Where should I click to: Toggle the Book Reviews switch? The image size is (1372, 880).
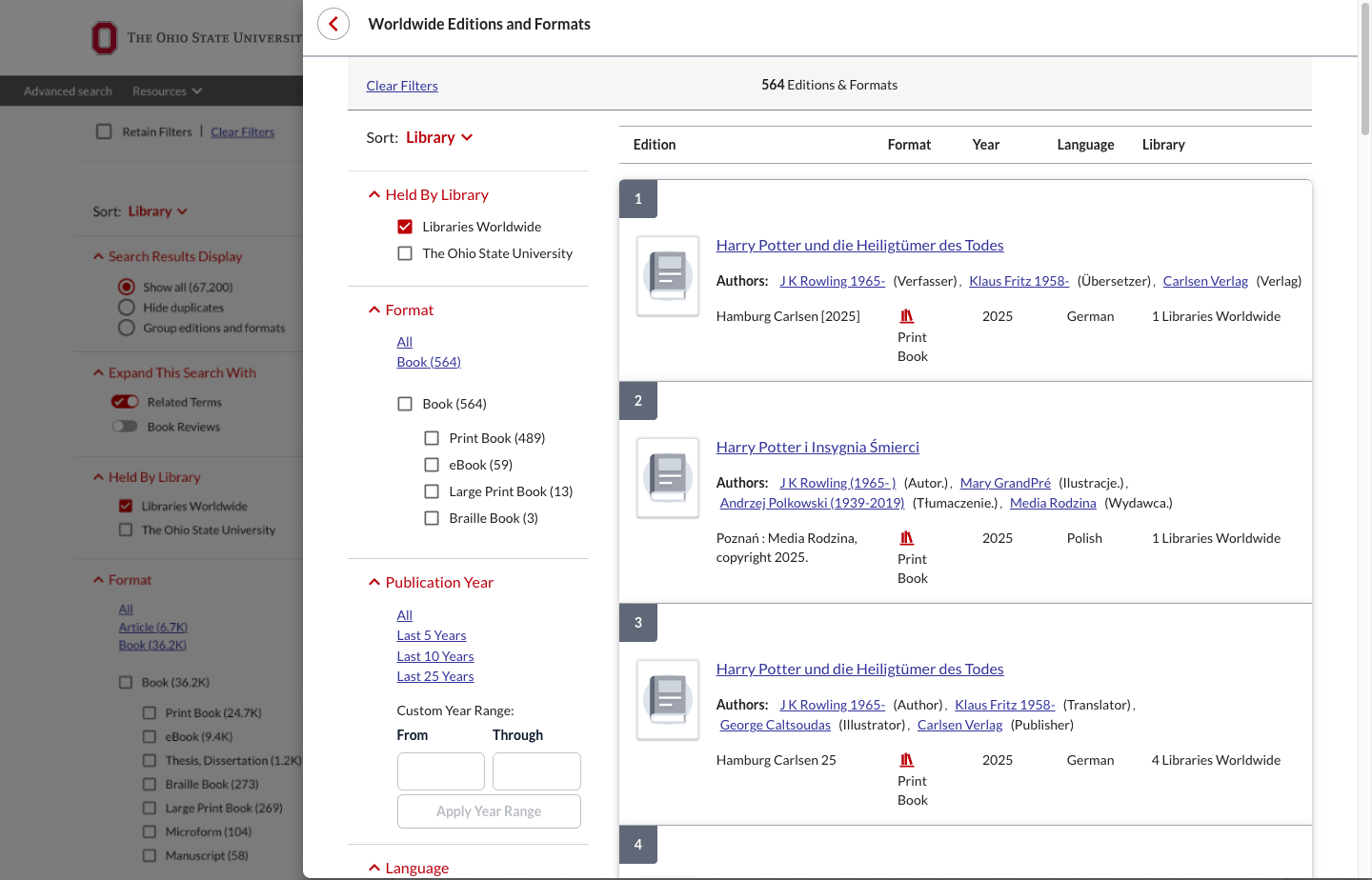point(125,427)
